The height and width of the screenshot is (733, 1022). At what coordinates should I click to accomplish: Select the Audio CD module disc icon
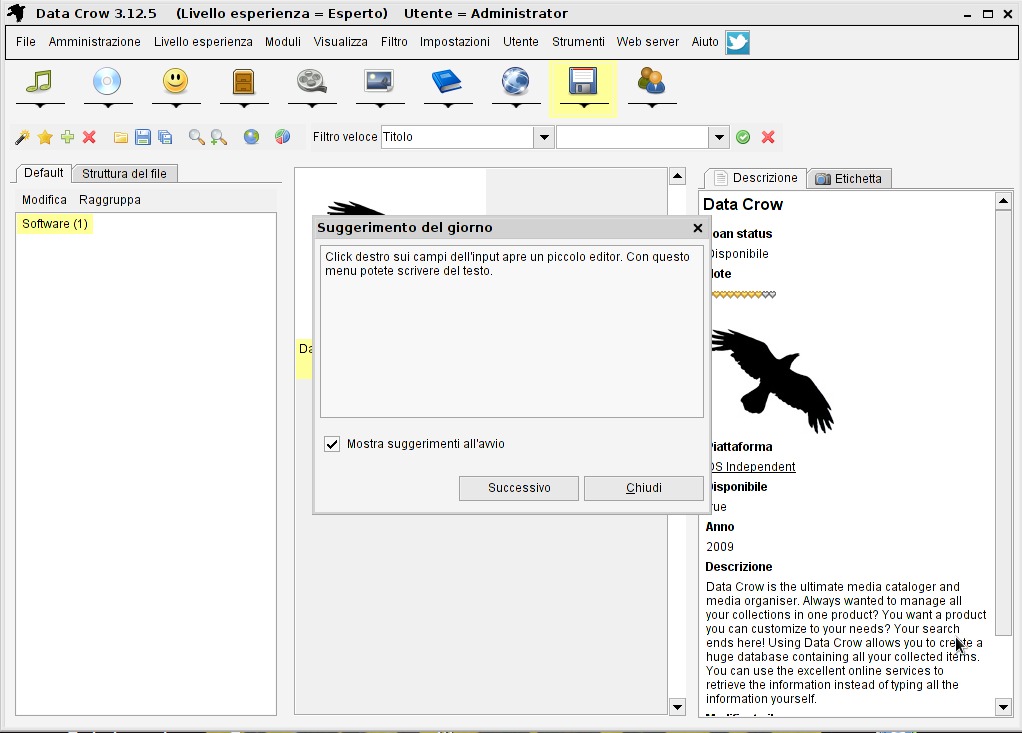pos(108,81)
